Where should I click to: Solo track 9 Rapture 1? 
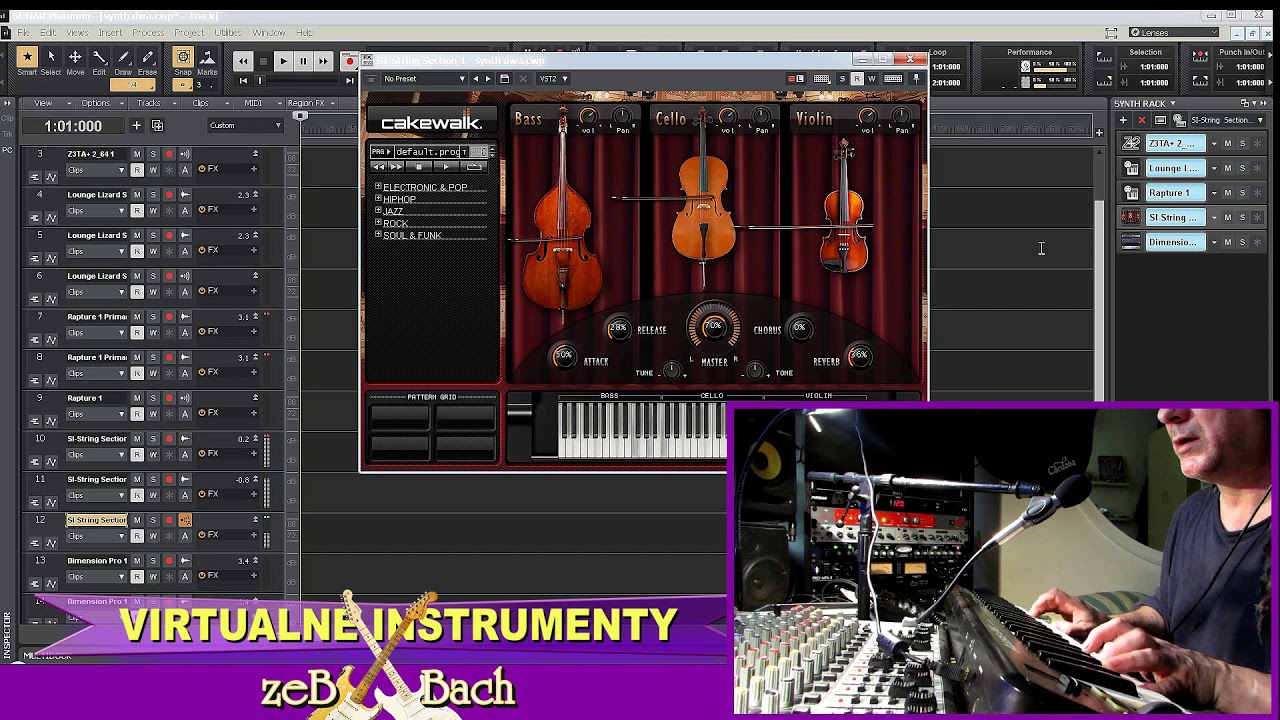click(153, 398)
